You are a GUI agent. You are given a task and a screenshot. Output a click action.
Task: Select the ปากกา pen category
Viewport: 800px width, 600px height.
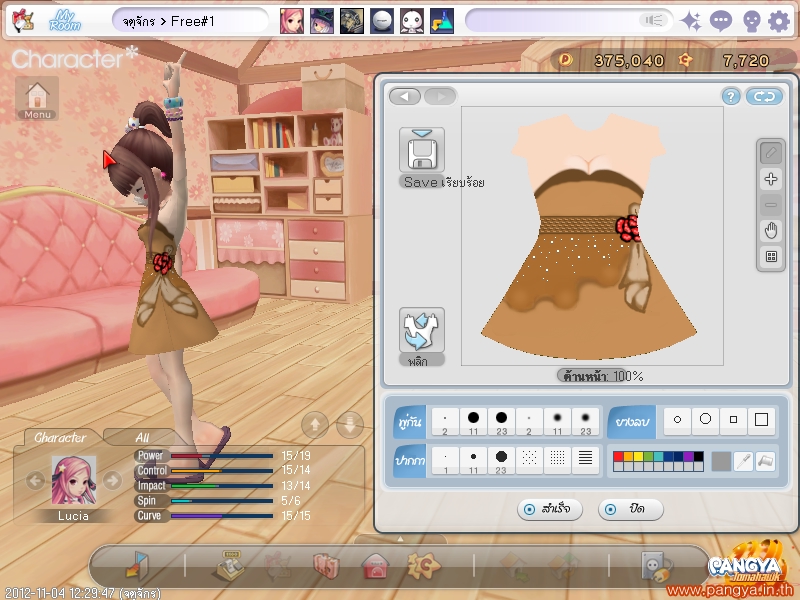tap(410, 461)
